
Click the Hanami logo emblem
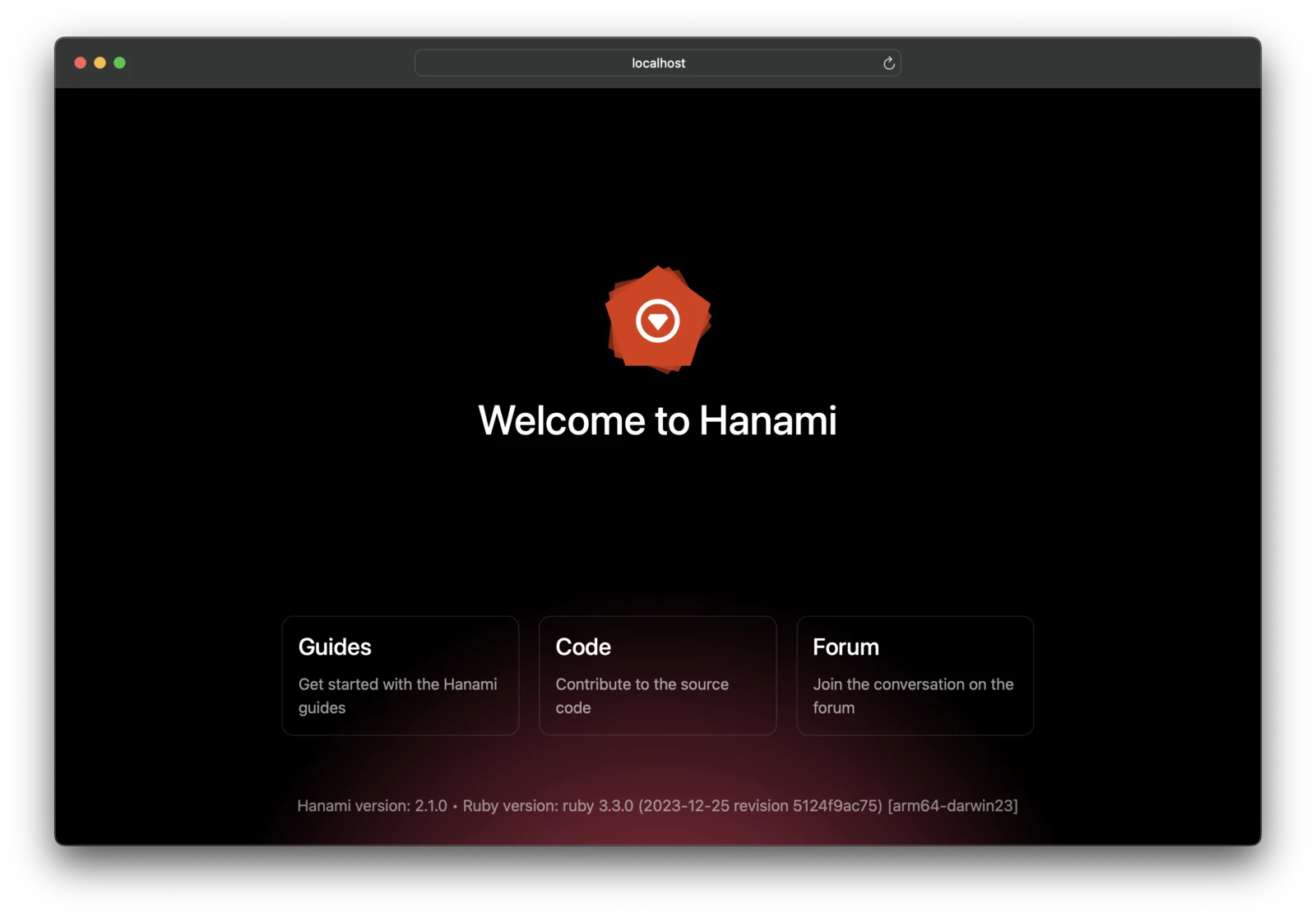pos(658,319)
